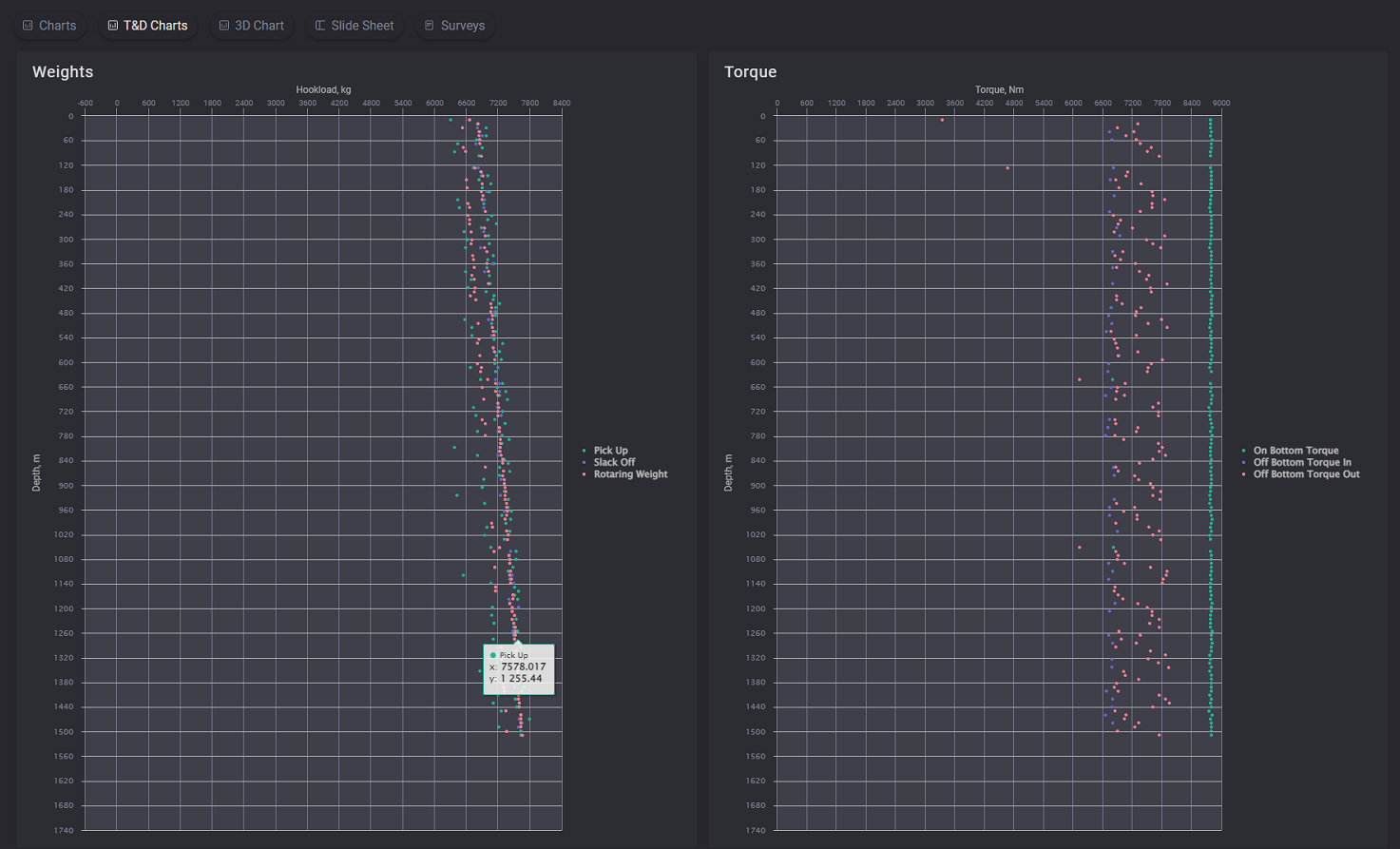Click the Torque chart panel title
The width and height of the screenshot is (1400, 849).
pyautogui.click(x=750, y=71)
